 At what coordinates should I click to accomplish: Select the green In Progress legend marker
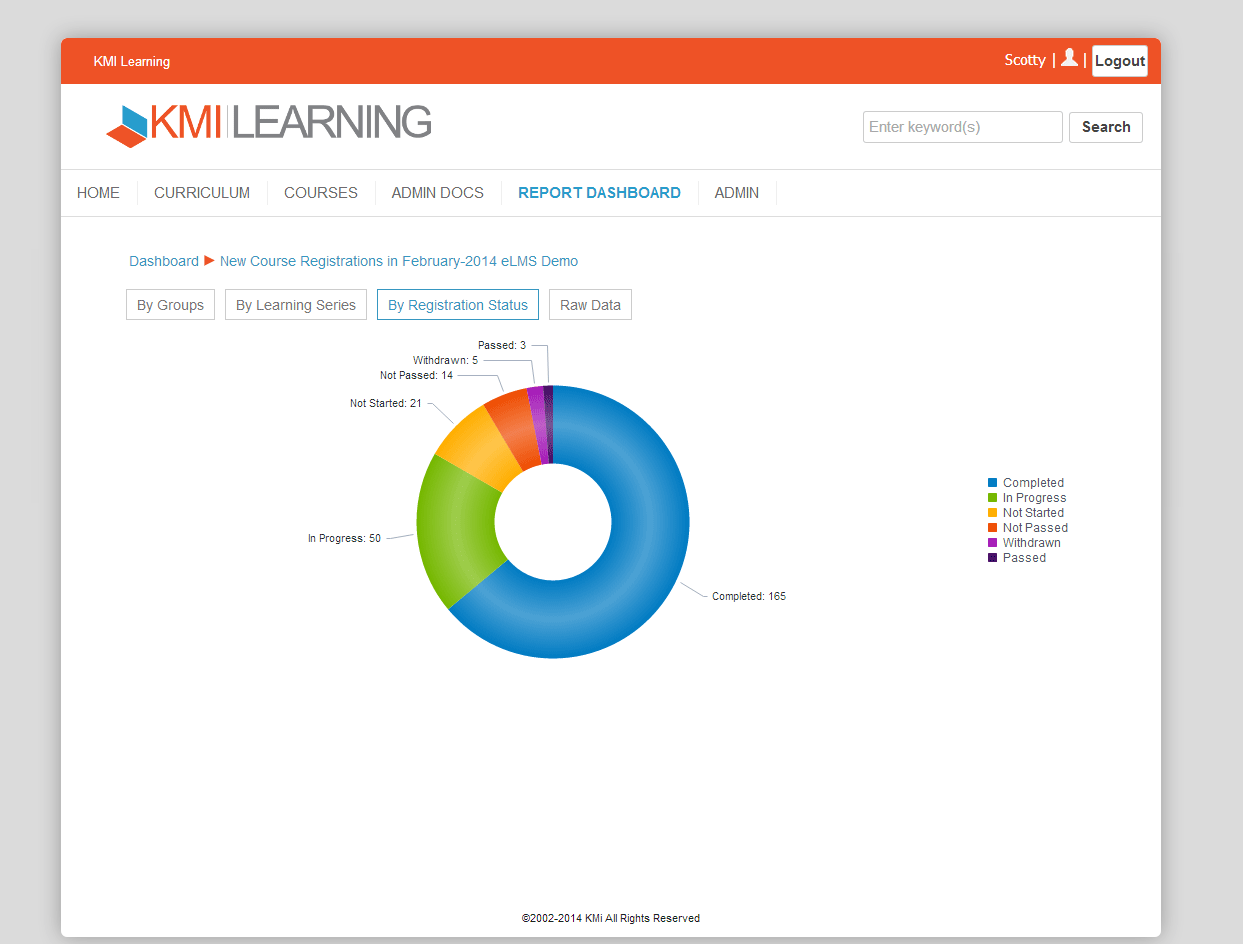991,497
